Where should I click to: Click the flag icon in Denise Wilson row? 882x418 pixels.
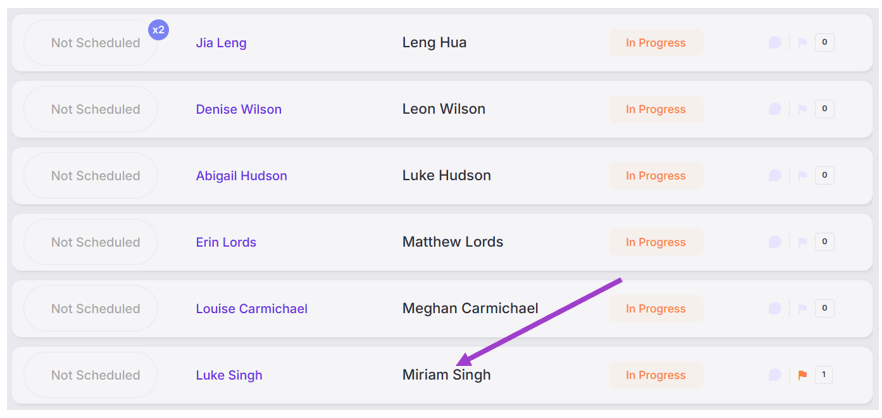click(x=802, y=109)
